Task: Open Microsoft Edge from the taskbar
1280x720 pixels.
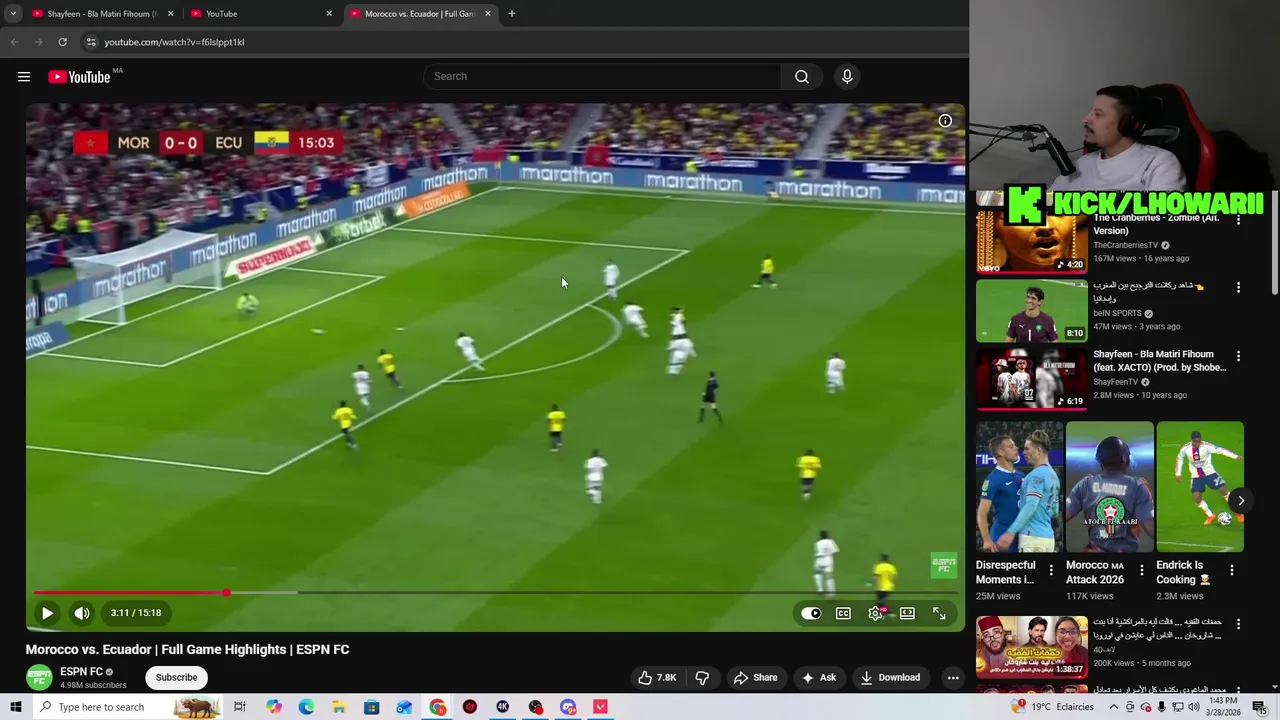Action: [306, 707]
